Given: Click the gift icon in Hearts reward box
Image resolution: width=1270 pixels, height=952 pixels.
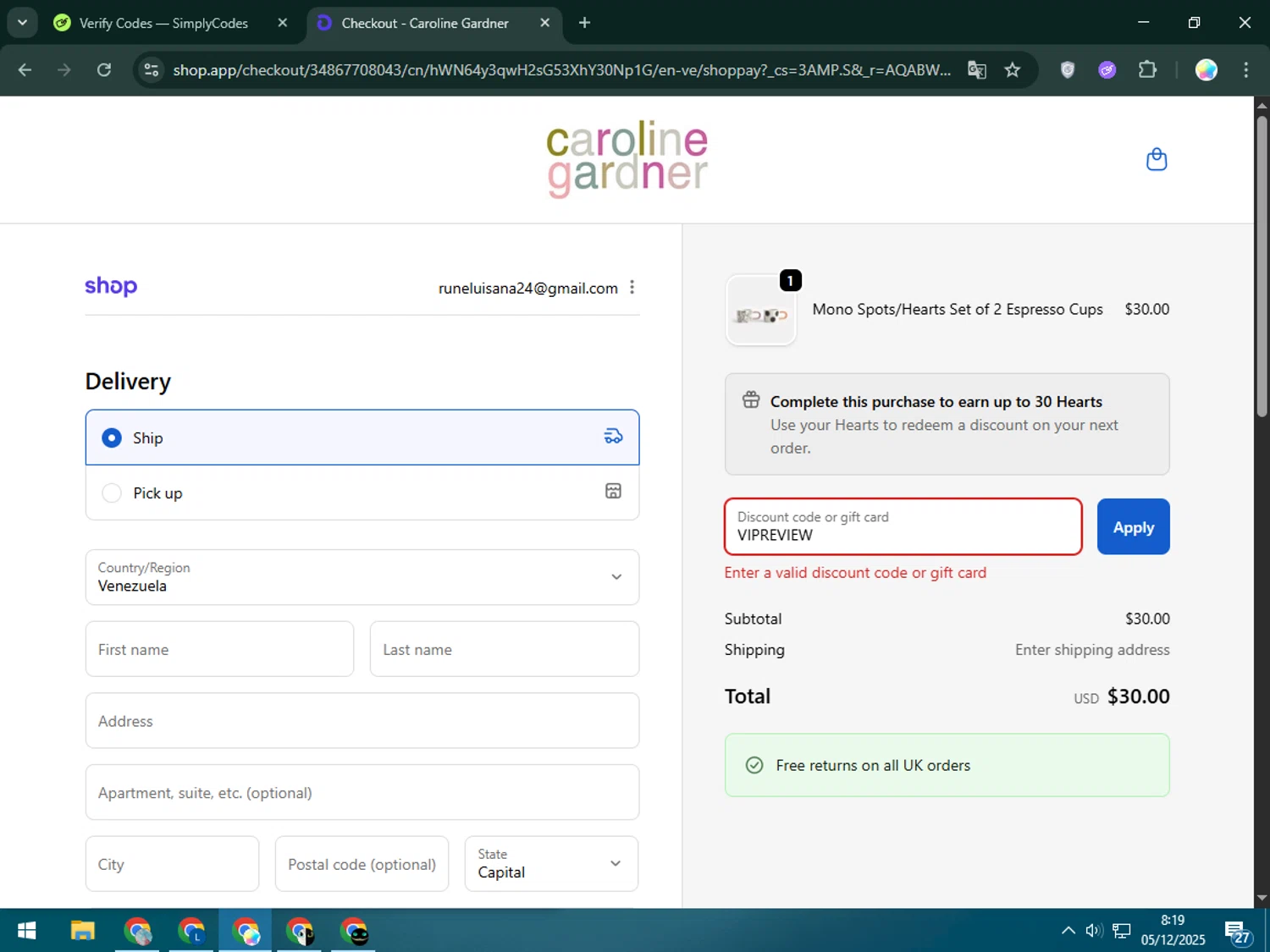Looking at the screenshot, I should coord(751,400).
